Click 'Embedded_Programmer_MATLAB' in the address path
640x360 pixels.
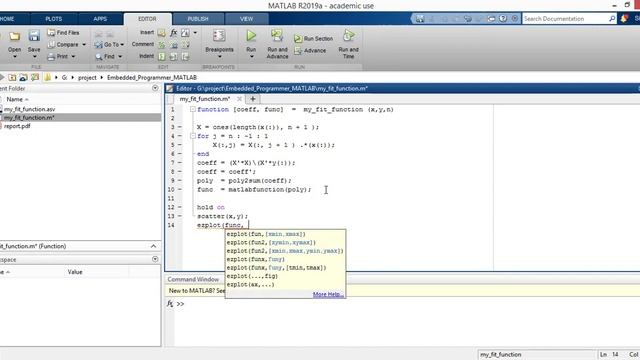pos(152,78)
